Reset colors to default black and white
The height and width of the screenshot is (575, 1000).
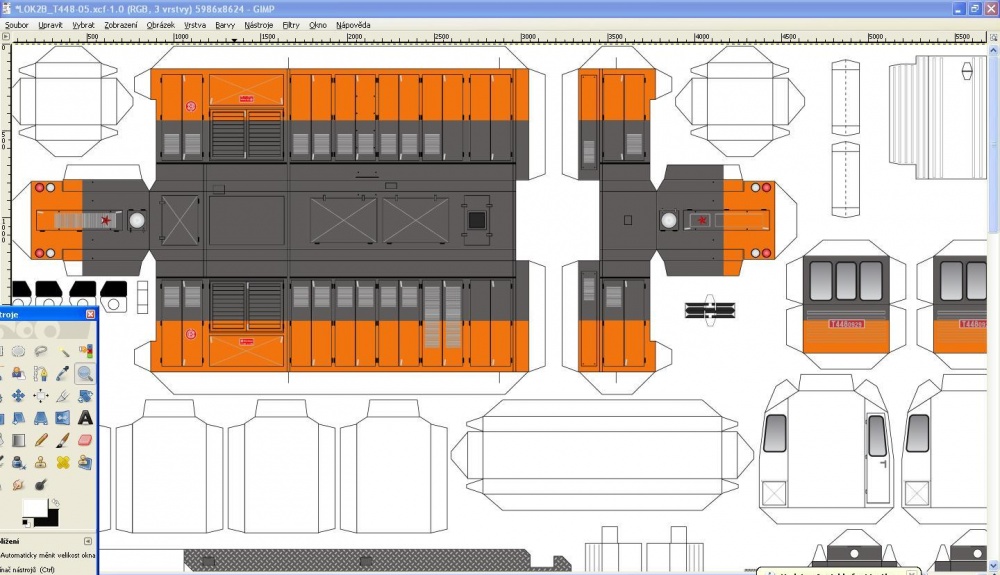pos(26,523)
